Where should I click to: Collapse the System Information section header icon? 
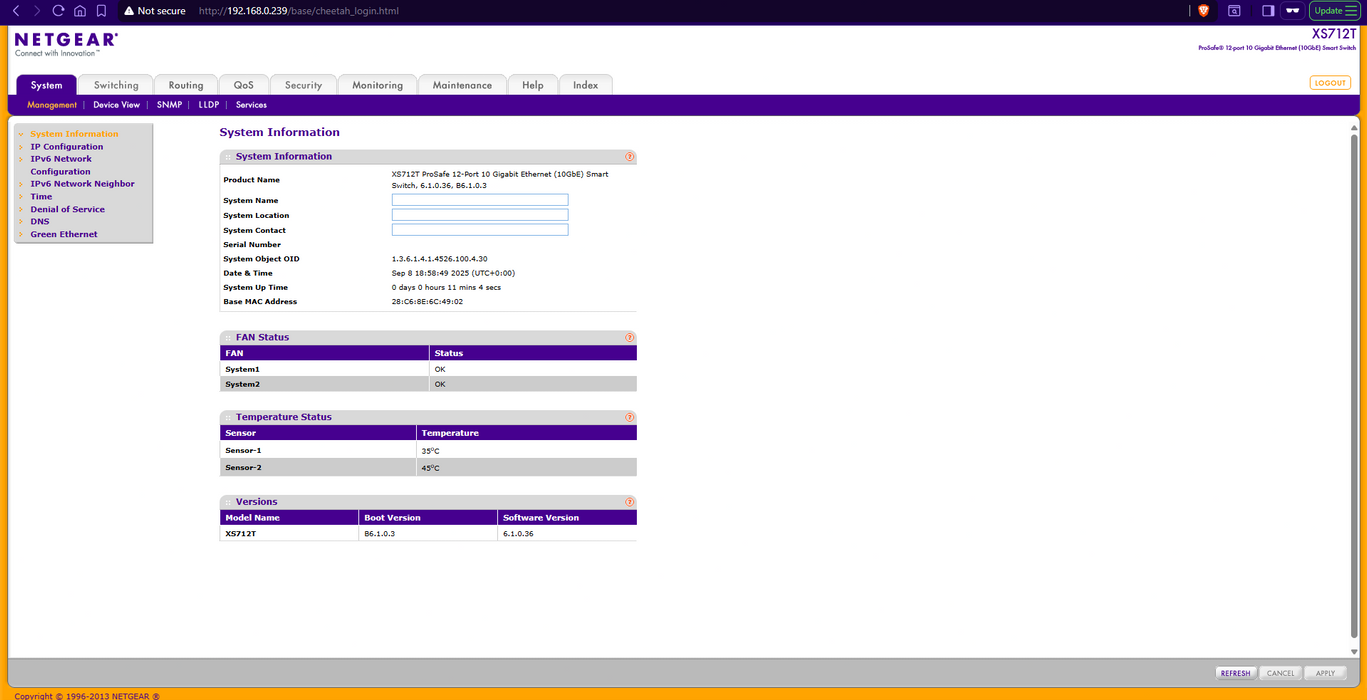[228, 157]
